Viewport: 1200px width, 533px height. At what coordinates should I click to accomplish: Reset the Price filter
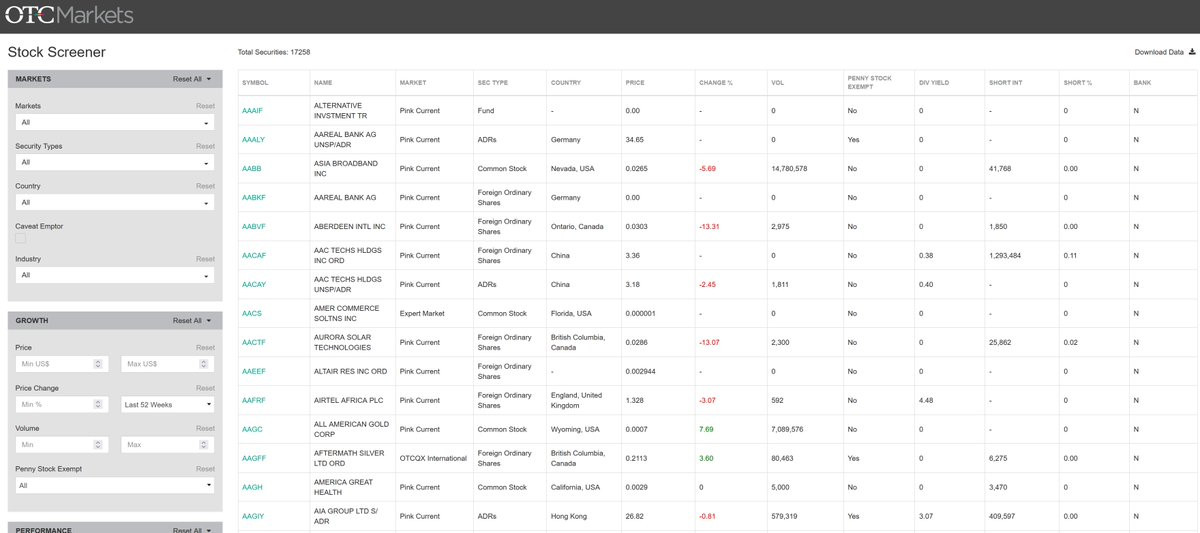point(205,347)
